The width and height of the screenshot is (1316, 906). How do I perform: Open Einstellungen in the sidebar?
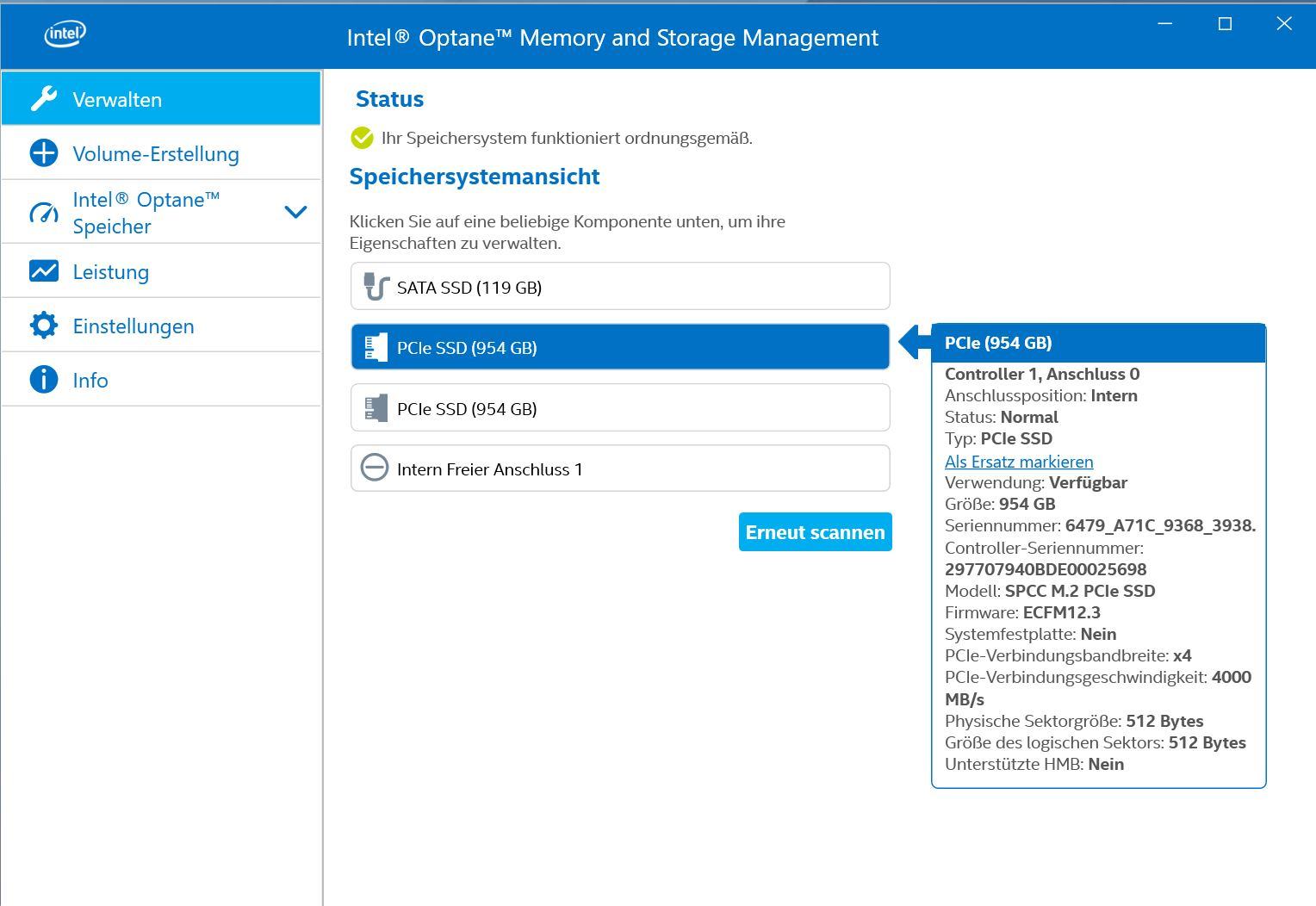(x=161, y=326)
